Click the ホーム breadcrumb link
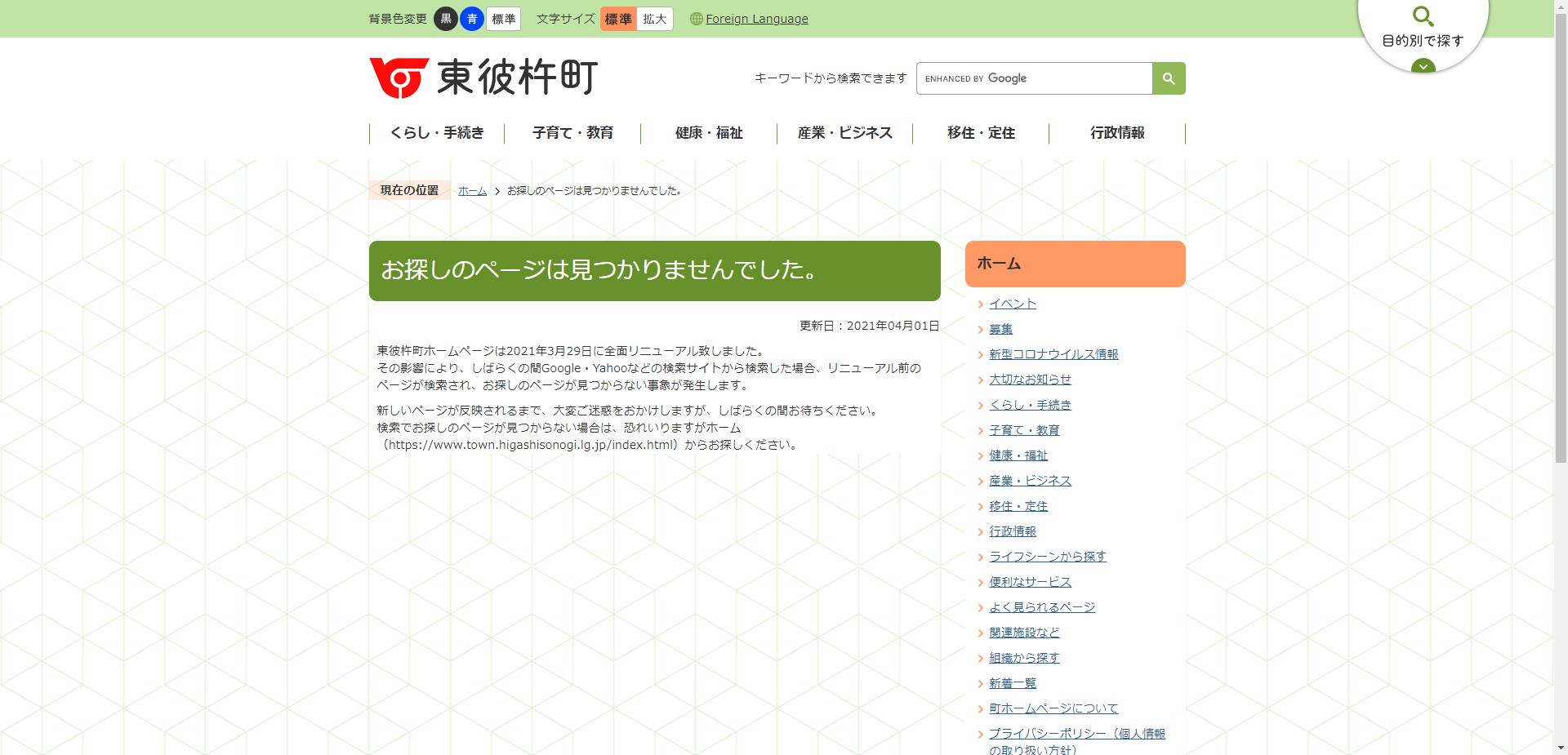 coord(471,191)
